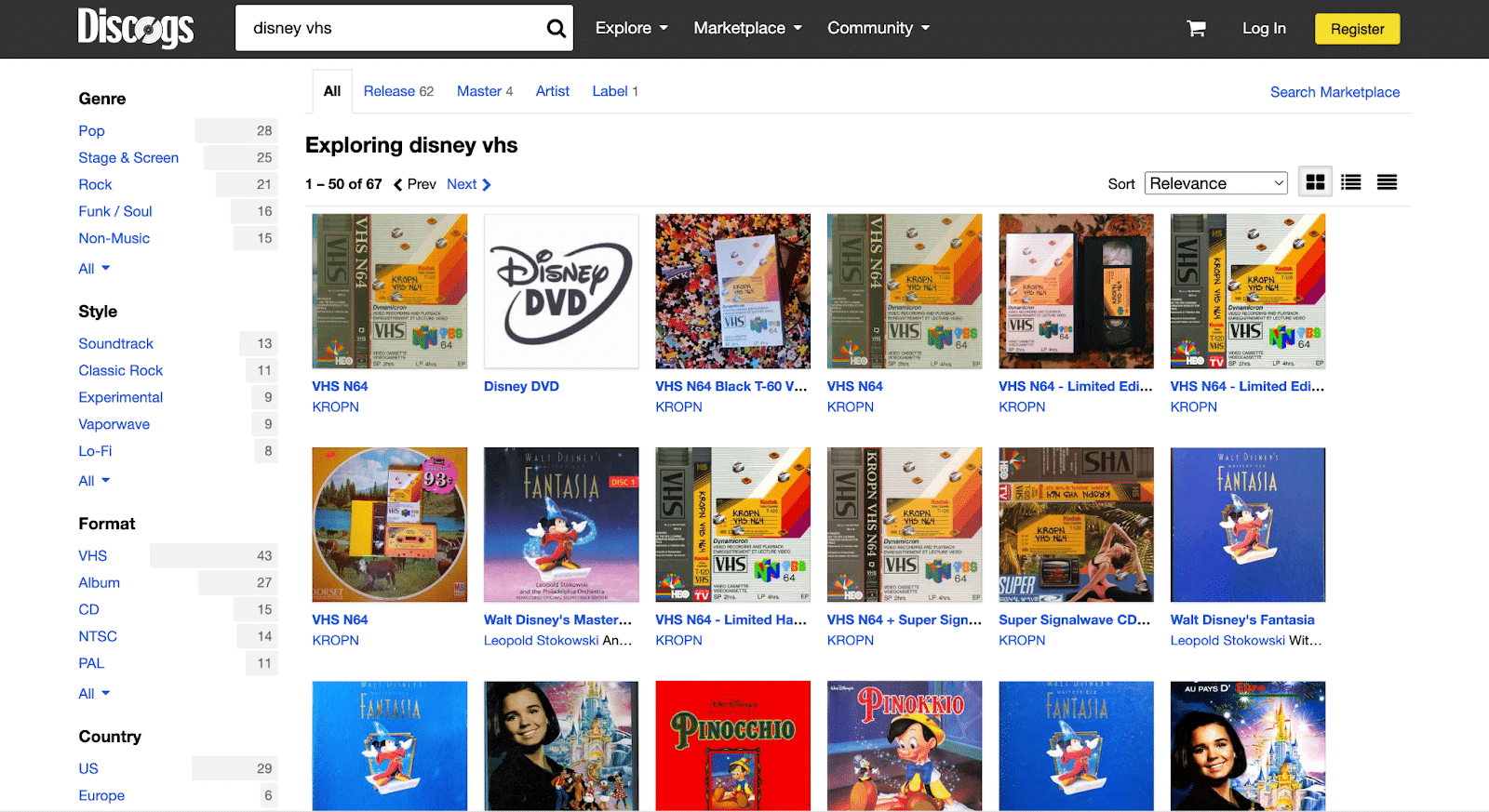Filter by Rock genre
The height and width of the screenshot is (812, 1489).
point(95,185)
